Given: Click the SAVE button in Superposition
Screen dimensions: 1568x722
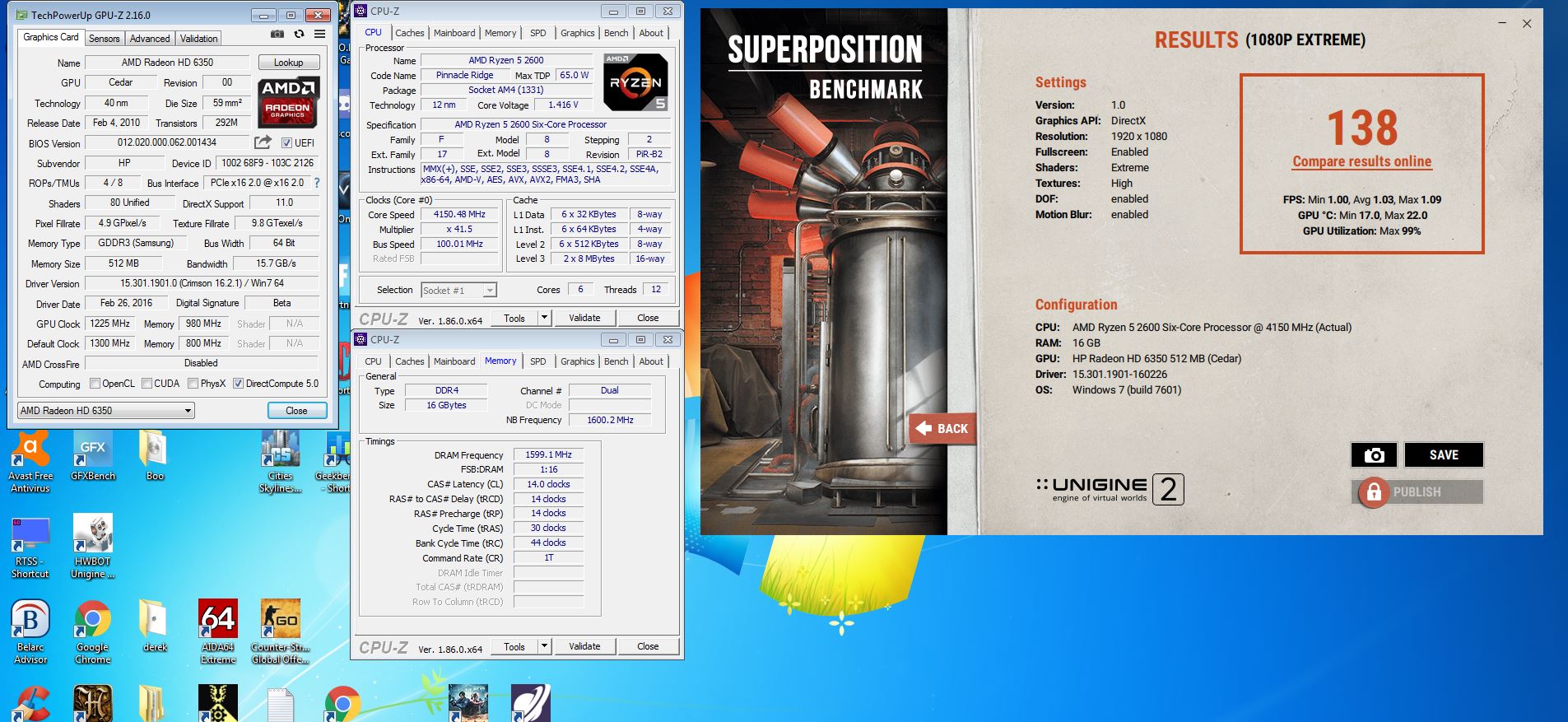Looking at the screenshot, I should coord(1444,455).
